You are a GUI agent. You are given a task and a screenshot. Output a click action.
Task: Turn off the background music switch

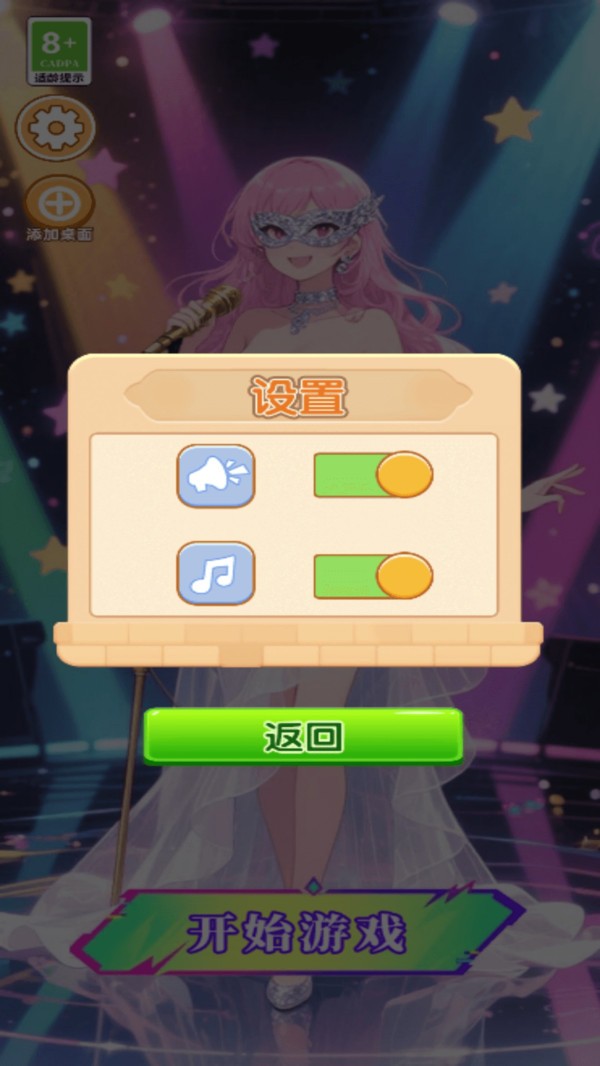[x=373, y=576]
